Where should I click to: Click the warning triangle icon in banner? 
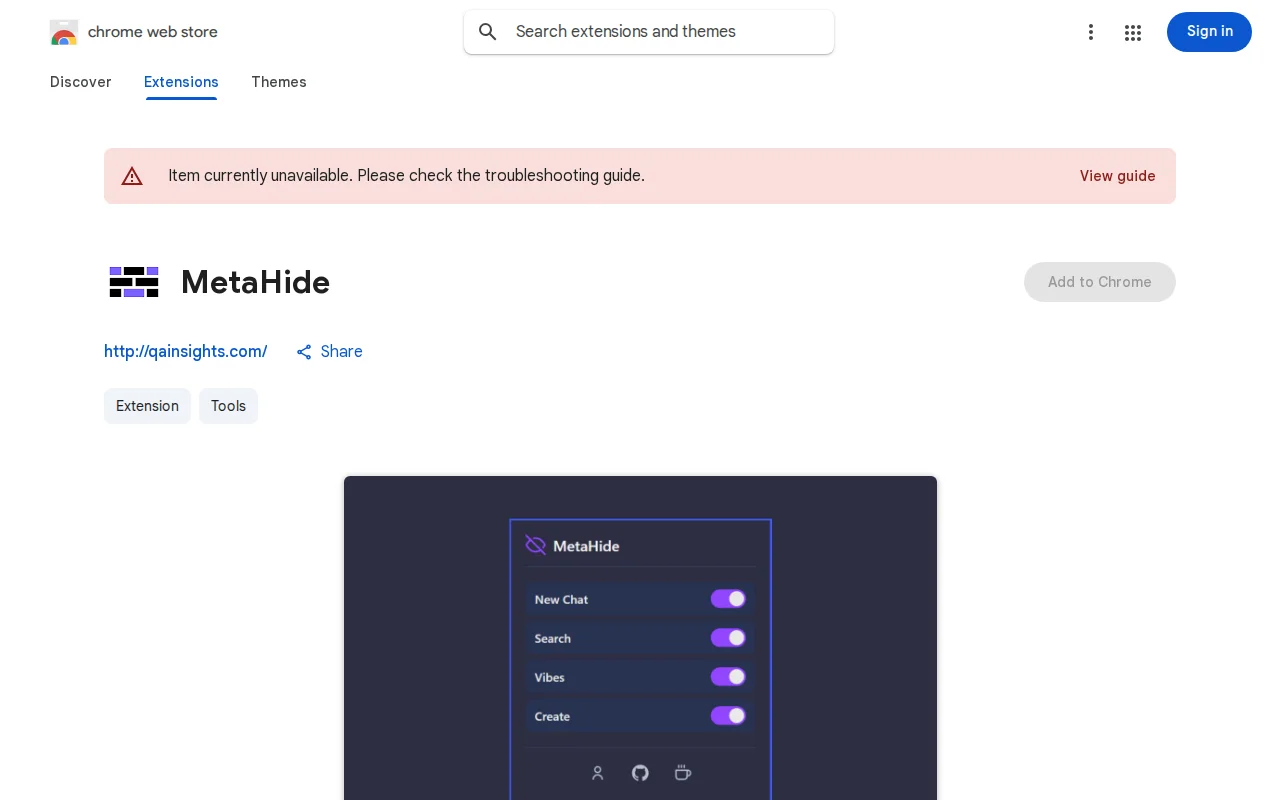click(x=132, y=176)
